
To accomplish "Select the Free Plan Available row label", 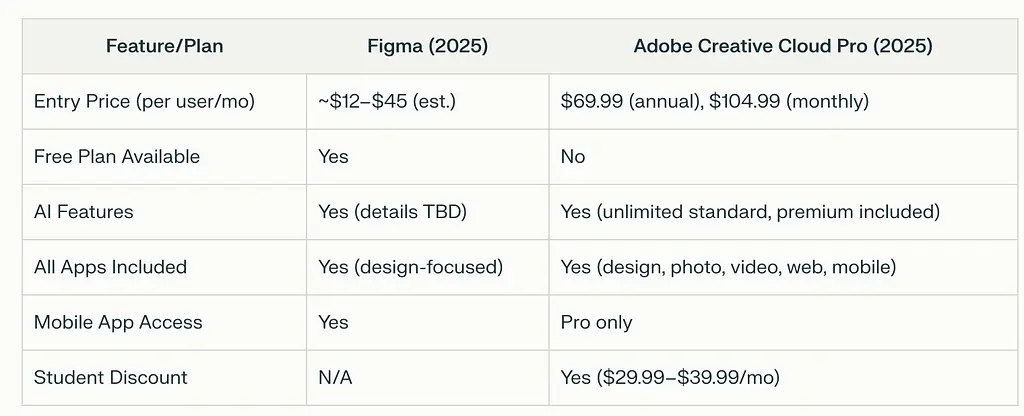I will (116, 156).
